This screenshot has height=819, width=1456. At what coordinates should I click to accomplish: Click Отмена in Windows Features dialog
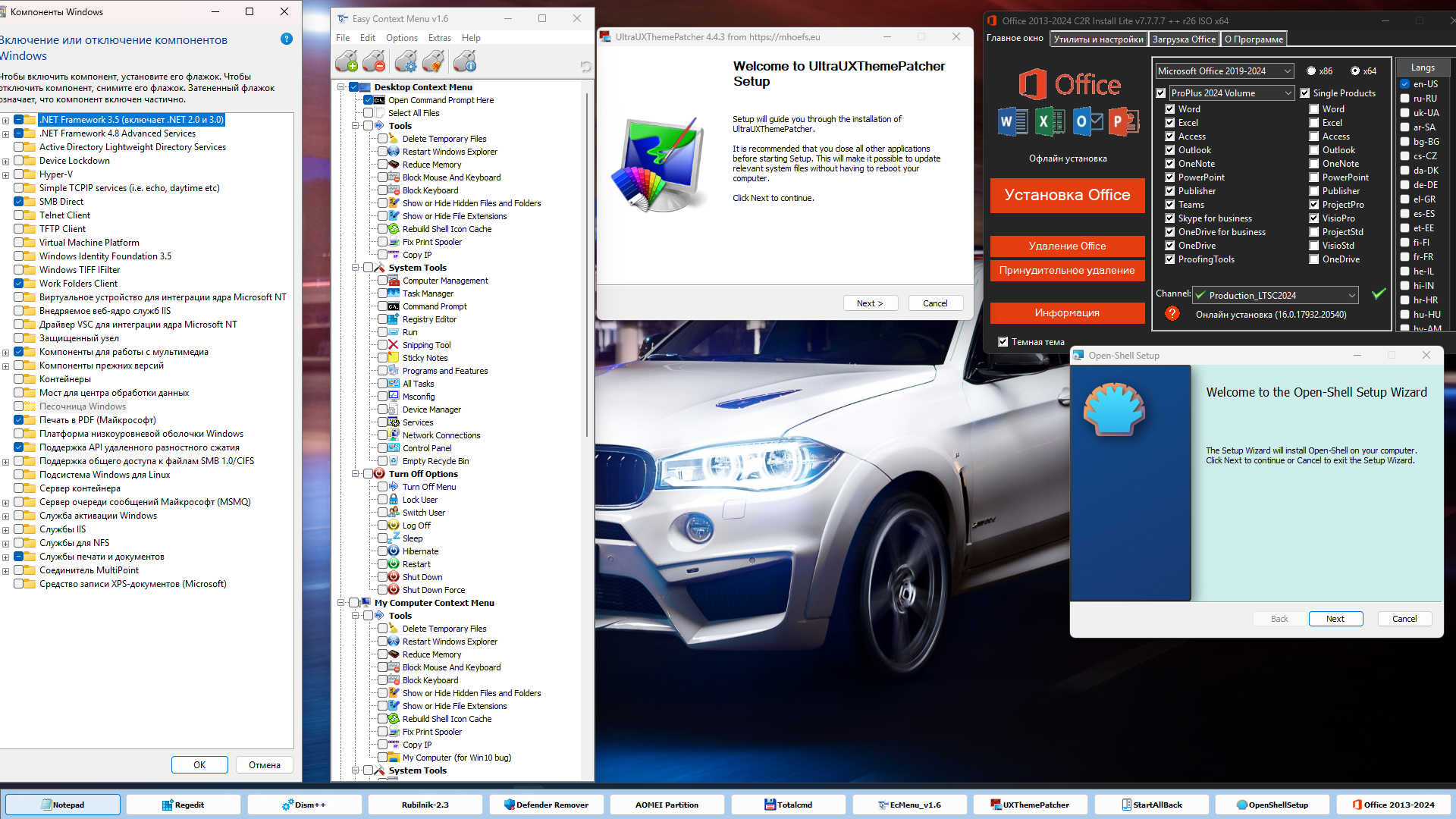click(265, 765)
